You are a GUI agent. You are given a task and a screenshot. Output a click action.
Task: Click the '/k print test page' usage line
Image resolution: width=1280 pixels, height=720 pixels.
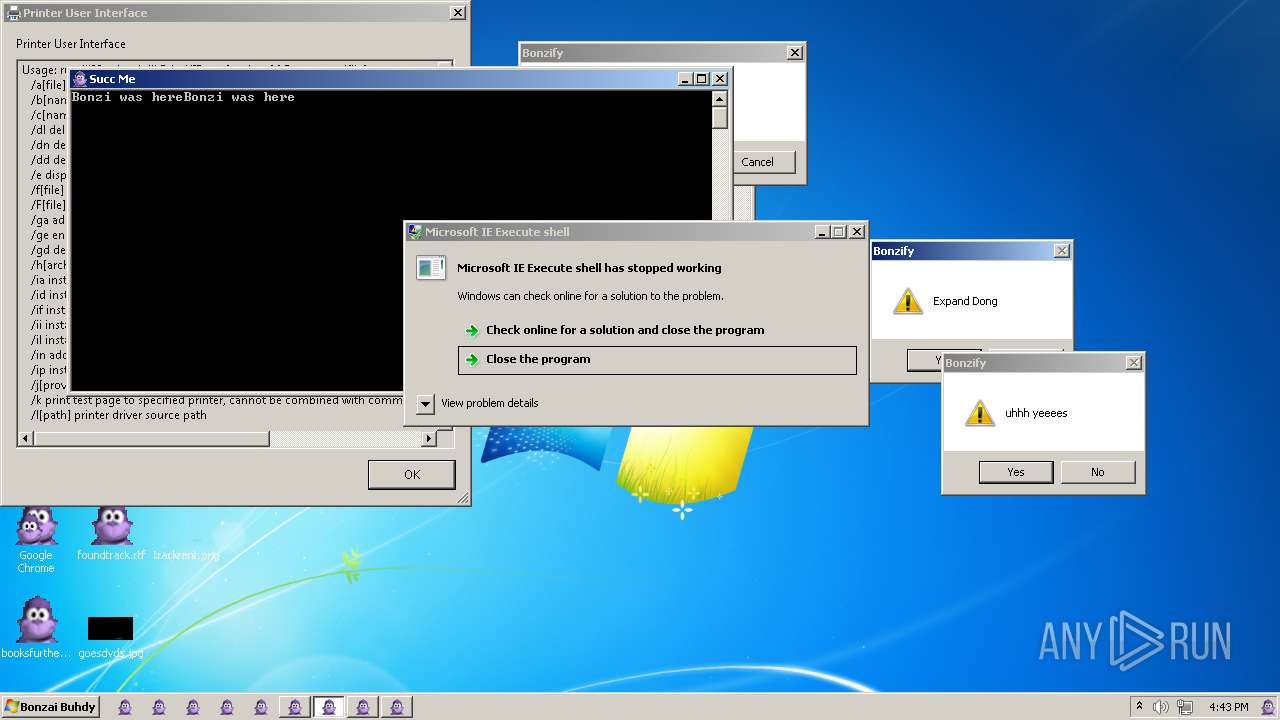(217, 400)
